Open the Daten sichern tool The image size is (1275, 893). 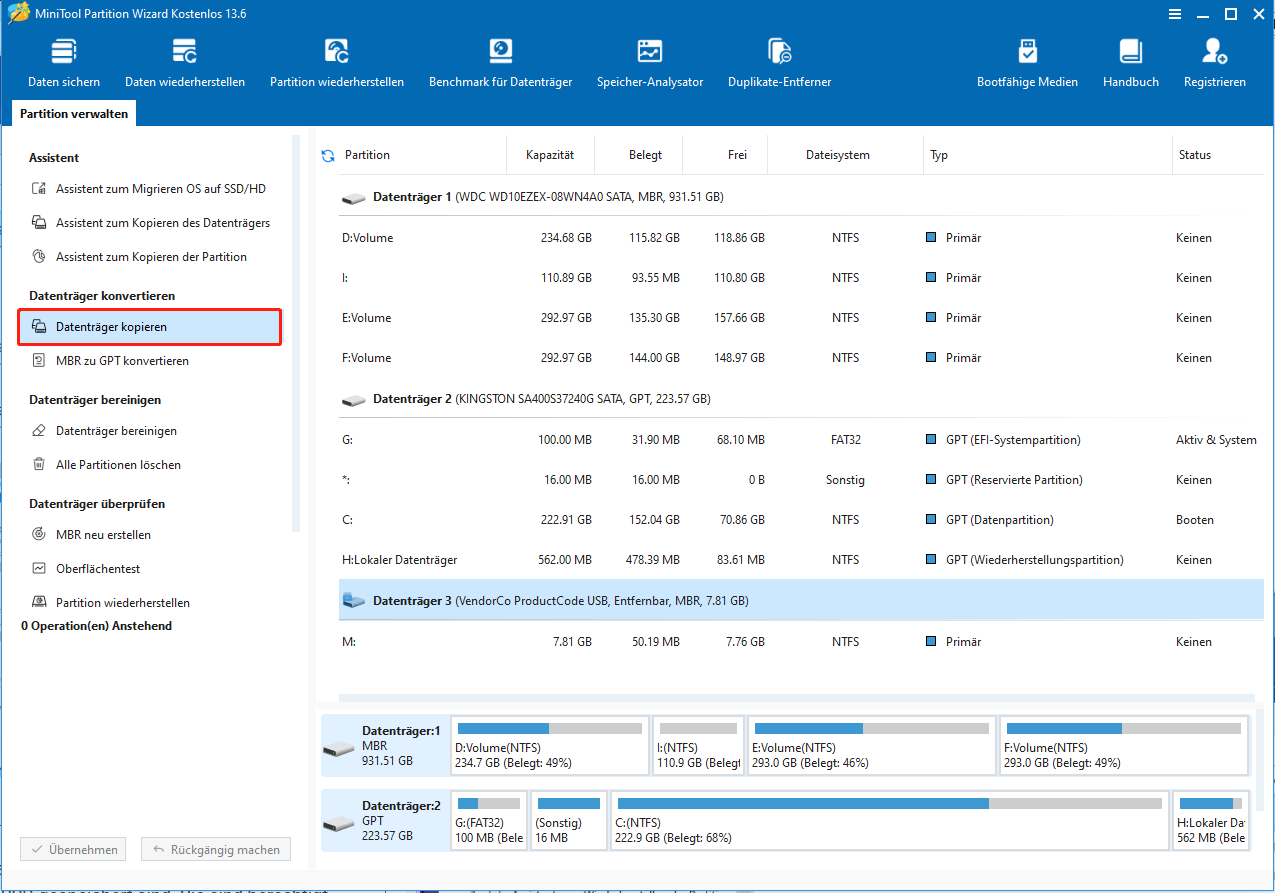[x=64, y=62]
